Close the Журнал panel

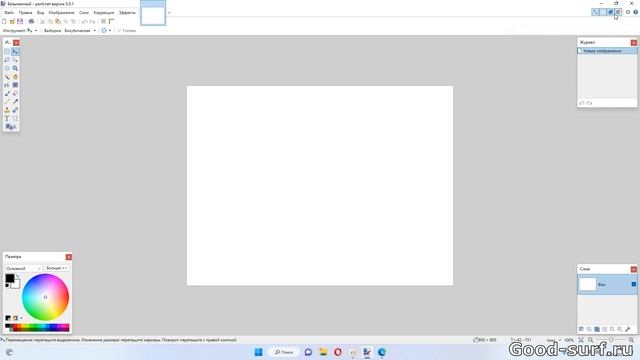[633, 42]
